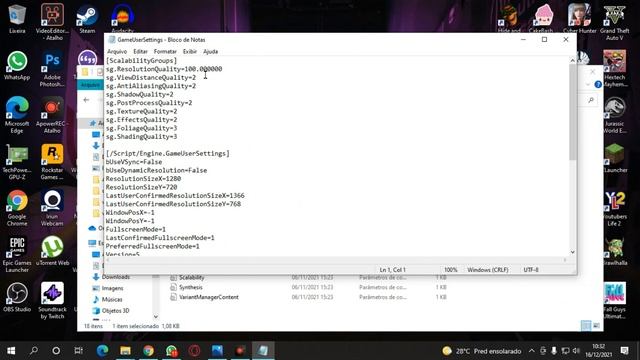Open the VideoEditor shortcut on desktop

52,21
